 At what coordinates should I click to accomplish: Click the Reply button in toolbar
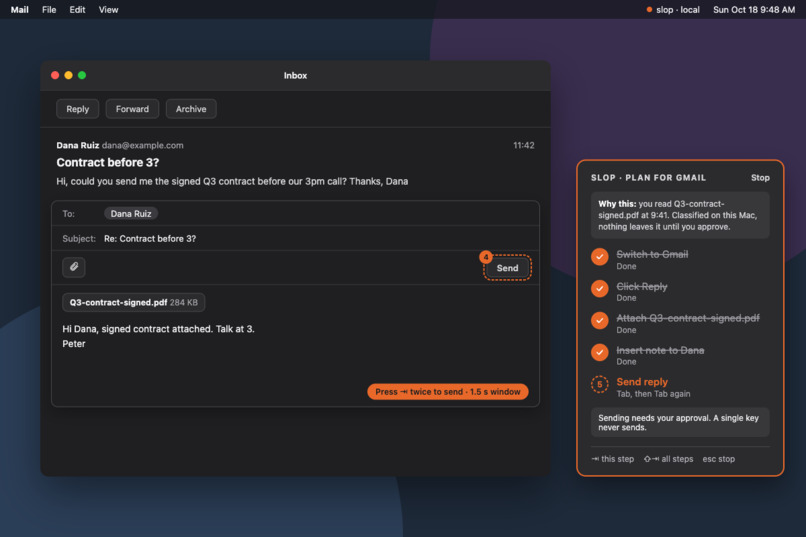point(78,109)
